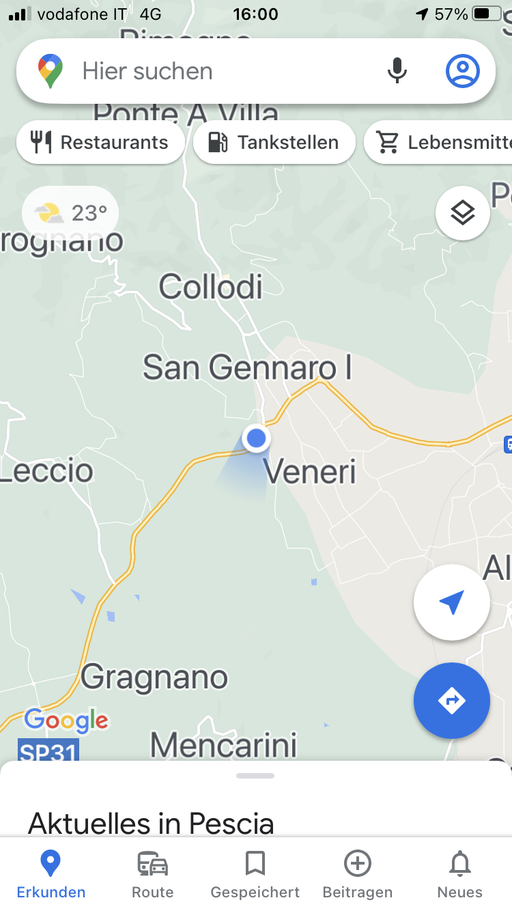The height and width of the screenshot is (911, 512).
Task: Go to the Beitragen tab
Action: point(357,874)
